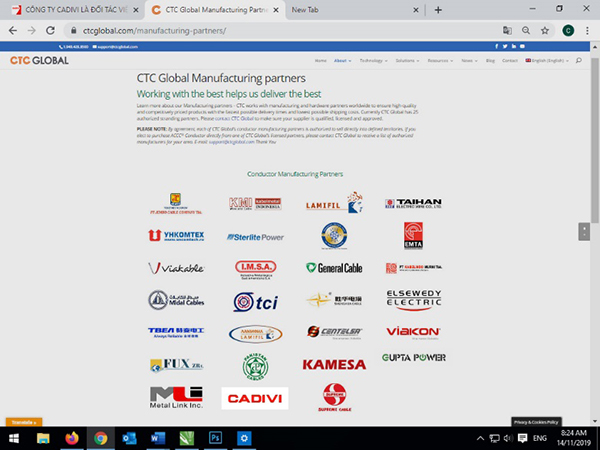Open the CTC Global Facebook icon
The height and width of the screenshot is (450, 600).
[x=497, y=46]
